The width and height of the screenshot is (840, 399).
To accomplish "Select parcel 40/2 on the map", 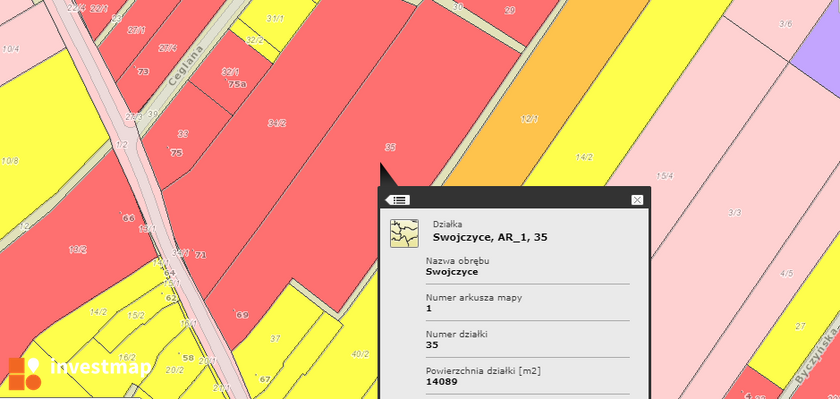I will click(360, 354).
